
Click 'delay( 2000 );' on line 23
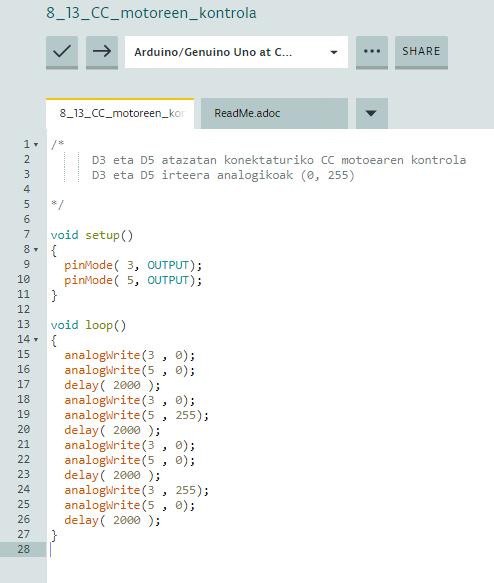[112, 476]
